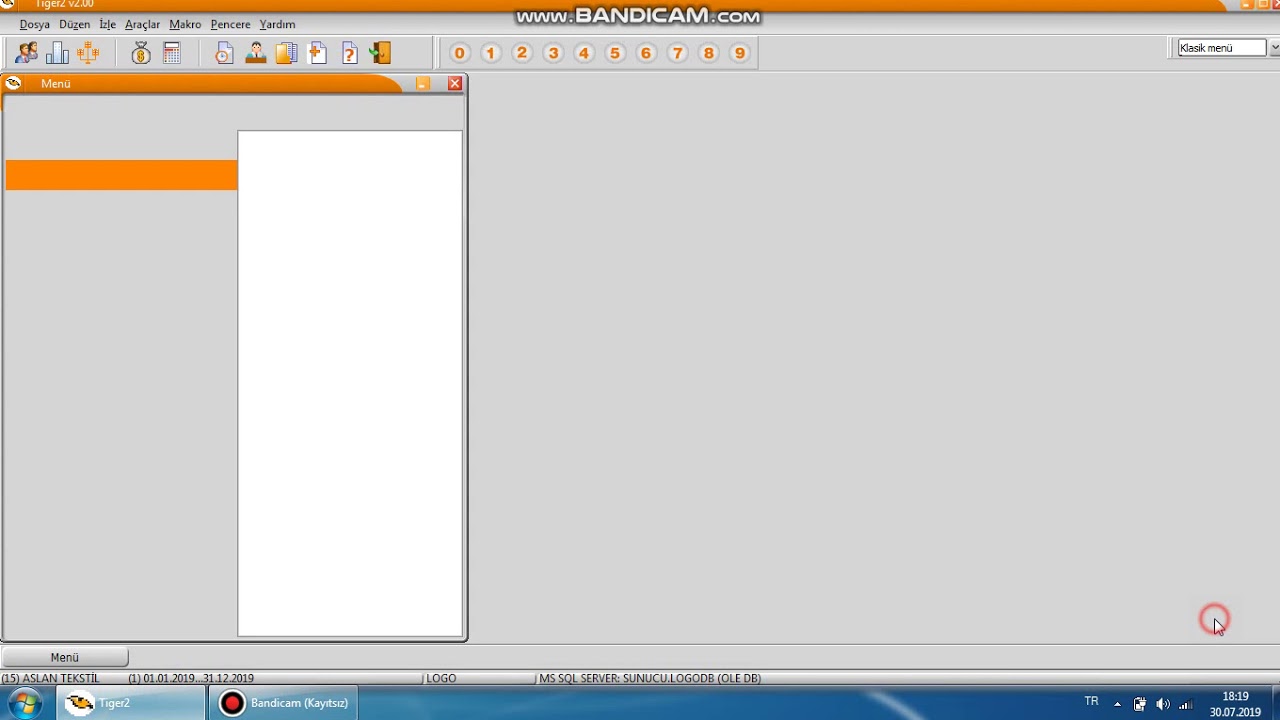Open the Windows Start menu
1280x720 pixels.
[25, 703]
